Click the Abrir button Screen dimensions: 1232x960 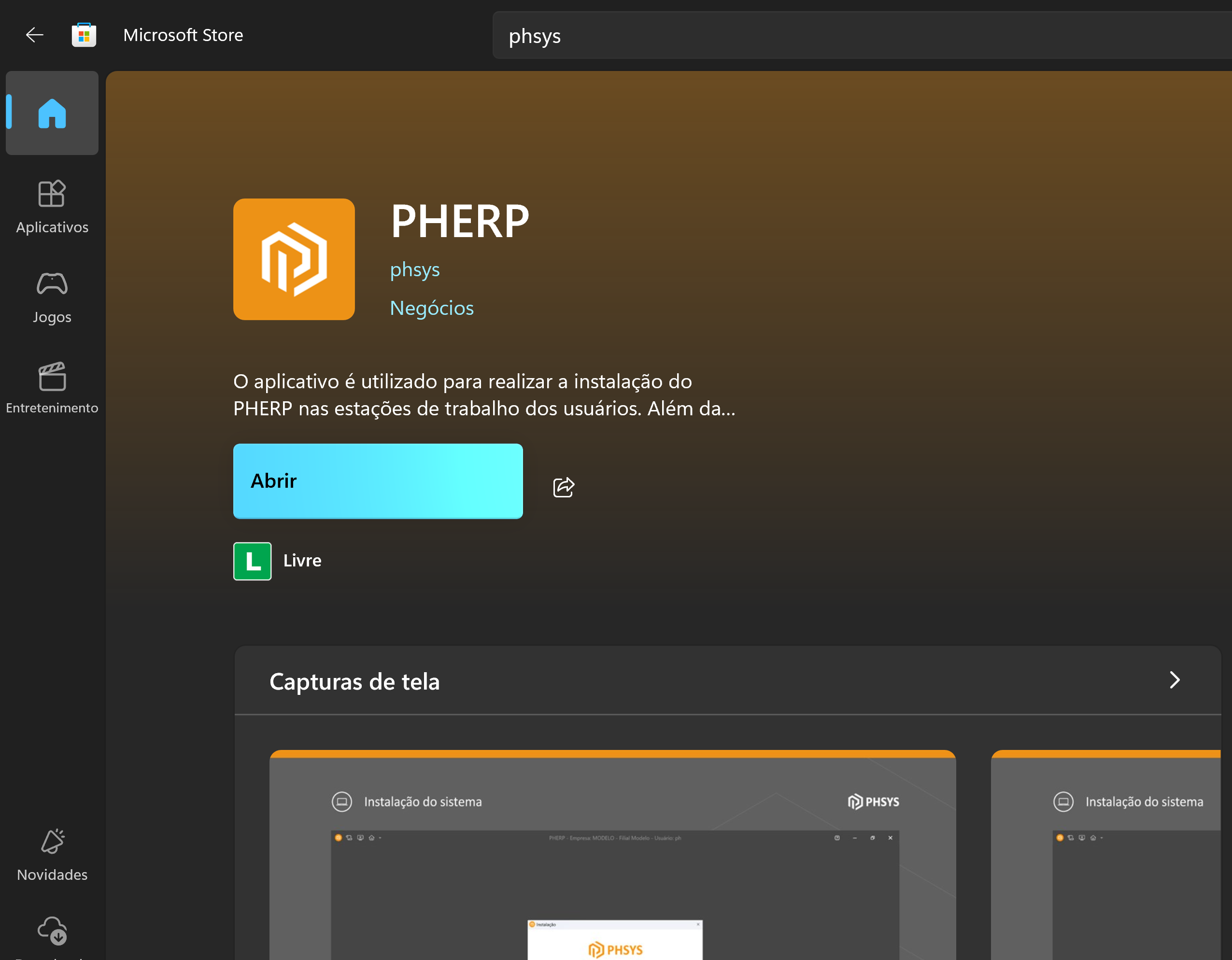coord(378,481)
